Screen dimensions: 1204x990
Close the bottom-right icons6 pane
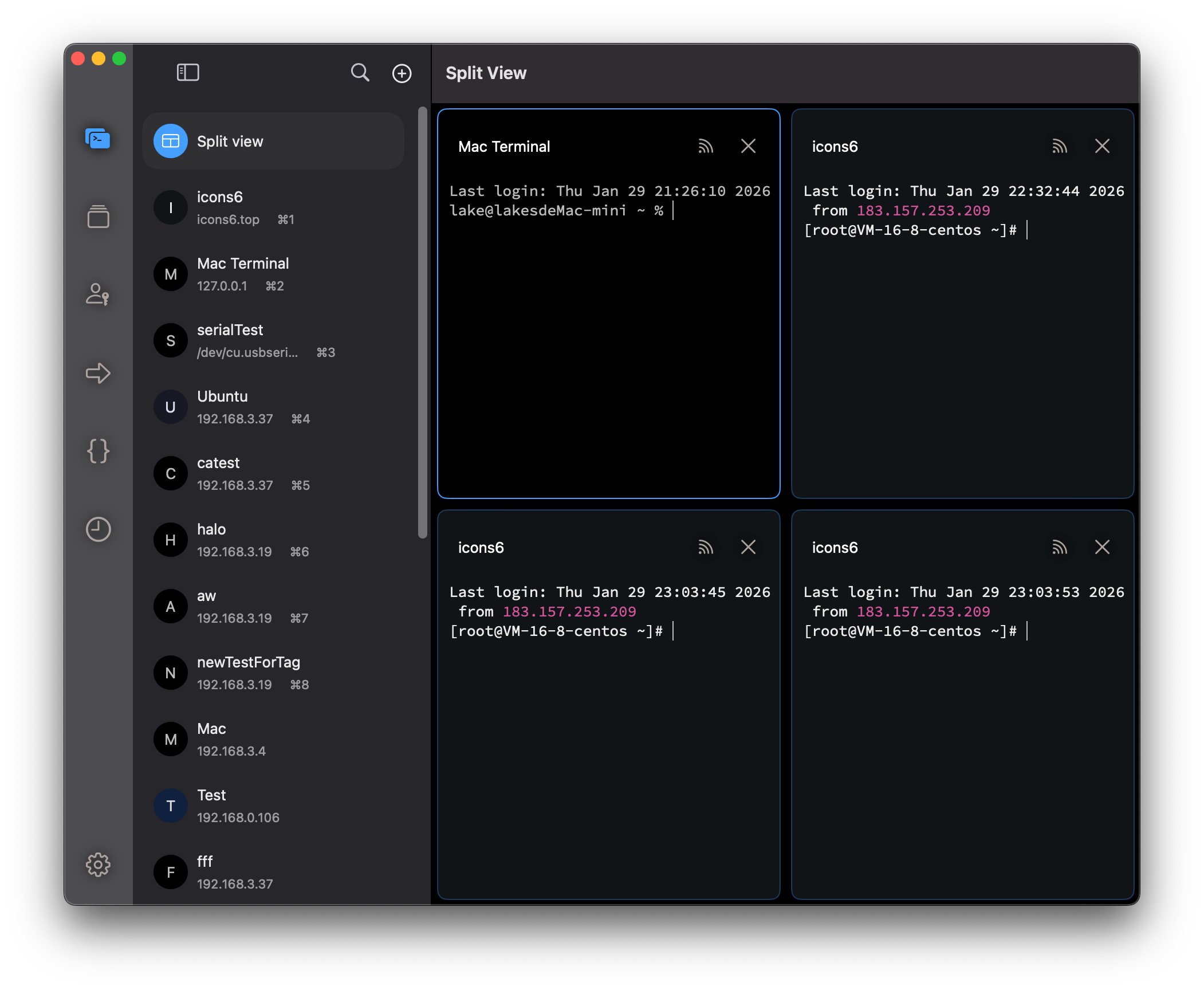click(x=1102, y=547)
